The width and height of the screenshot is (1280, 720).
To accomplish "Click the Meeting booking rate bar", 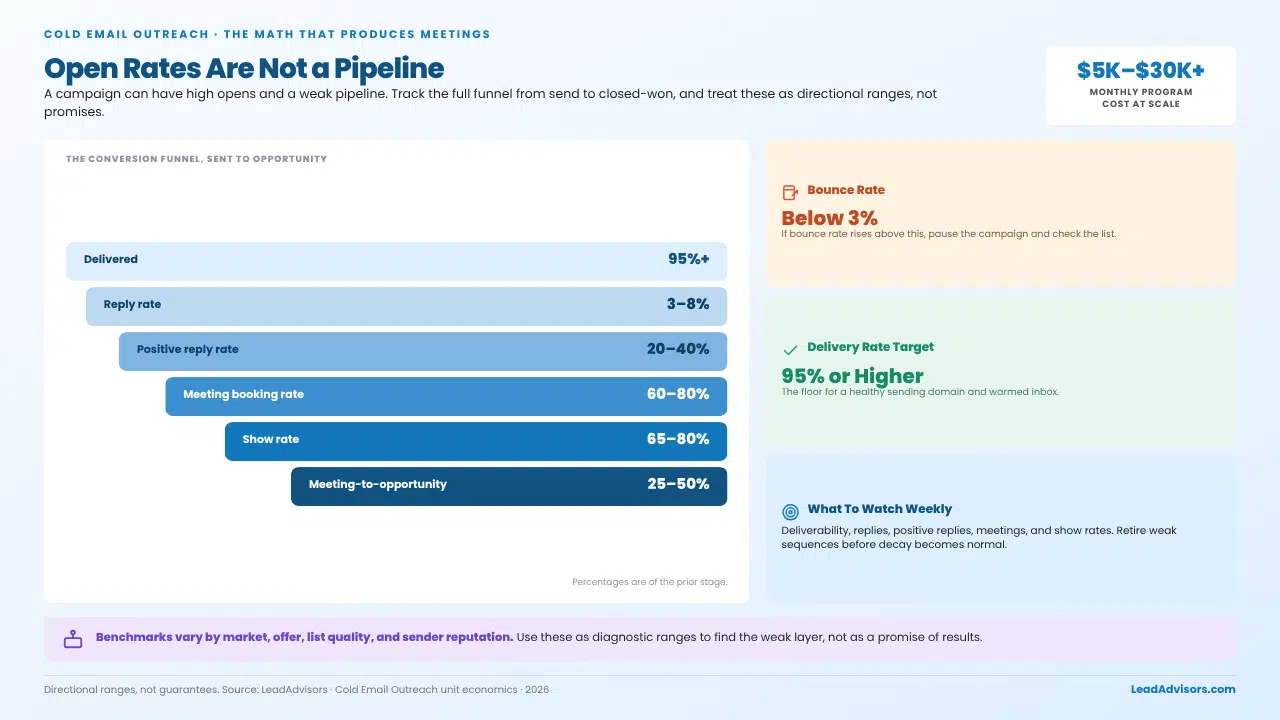I will [x=446, y=396].
